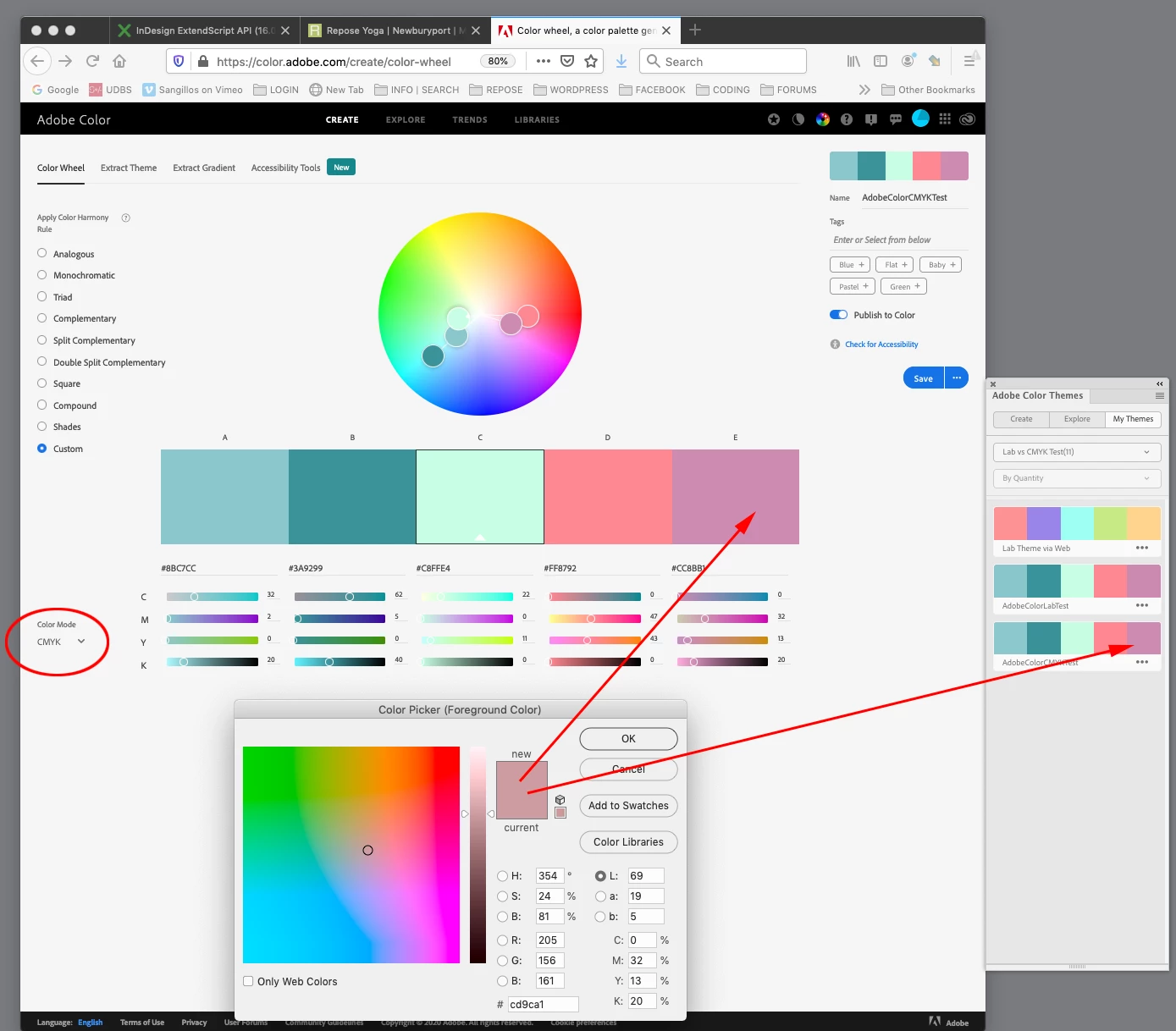Follow the Check for Accessibility link
Viewport: 1176px width, 1031px height.
pyautogui.click(x=881, y=345)
